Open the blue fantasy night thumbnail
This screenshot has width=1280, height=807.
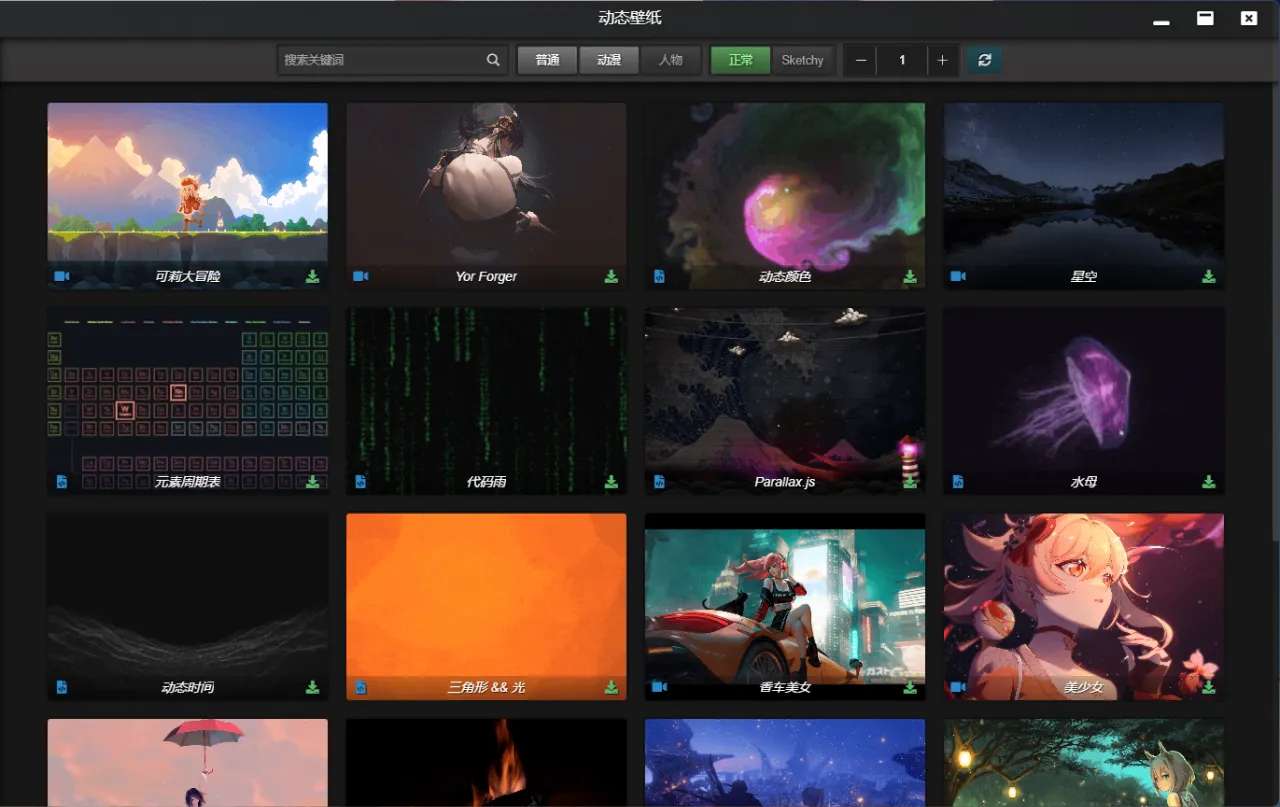(785, 763)
